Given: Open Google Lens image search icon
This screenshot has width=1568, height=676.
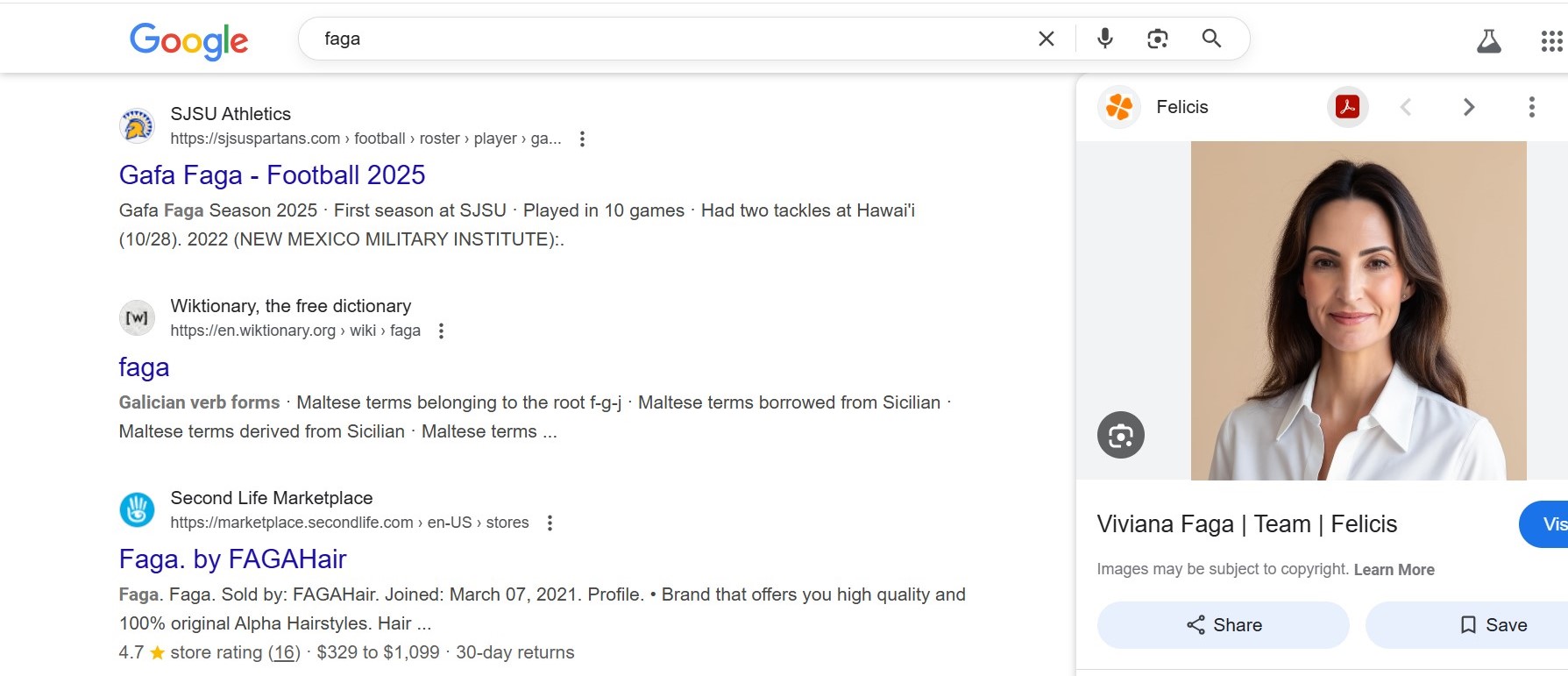Looking at the screenshot, I should coord(1158,39).
